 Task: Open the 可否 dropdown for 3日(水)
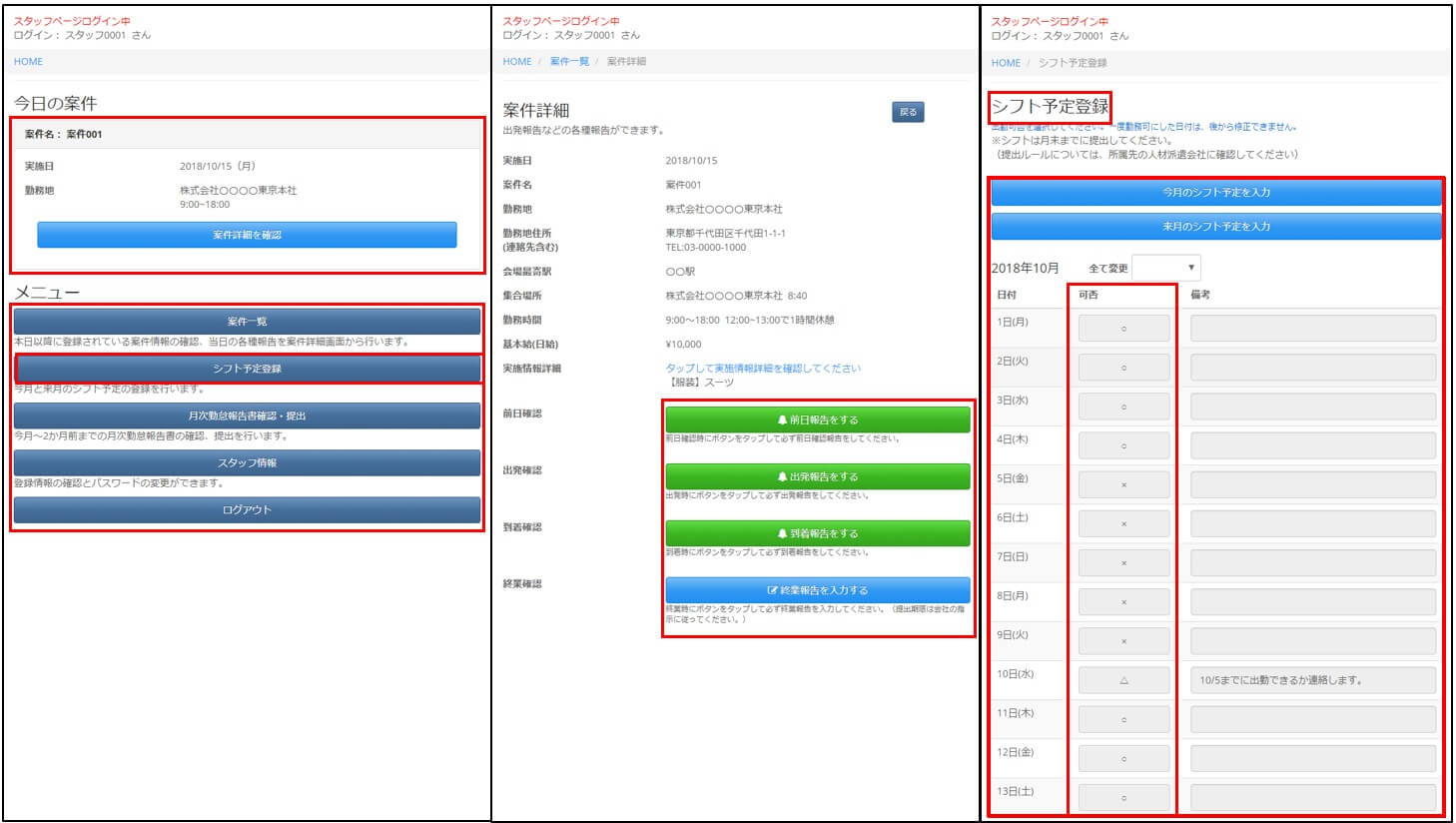pos(1123,407)
